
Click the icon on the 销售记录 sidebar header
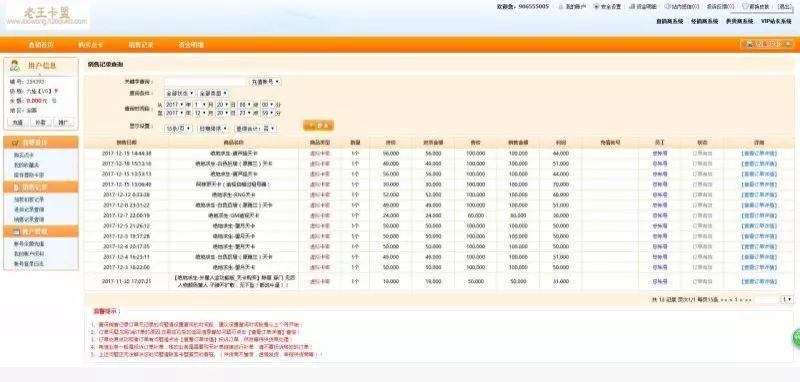coord(15,187)
